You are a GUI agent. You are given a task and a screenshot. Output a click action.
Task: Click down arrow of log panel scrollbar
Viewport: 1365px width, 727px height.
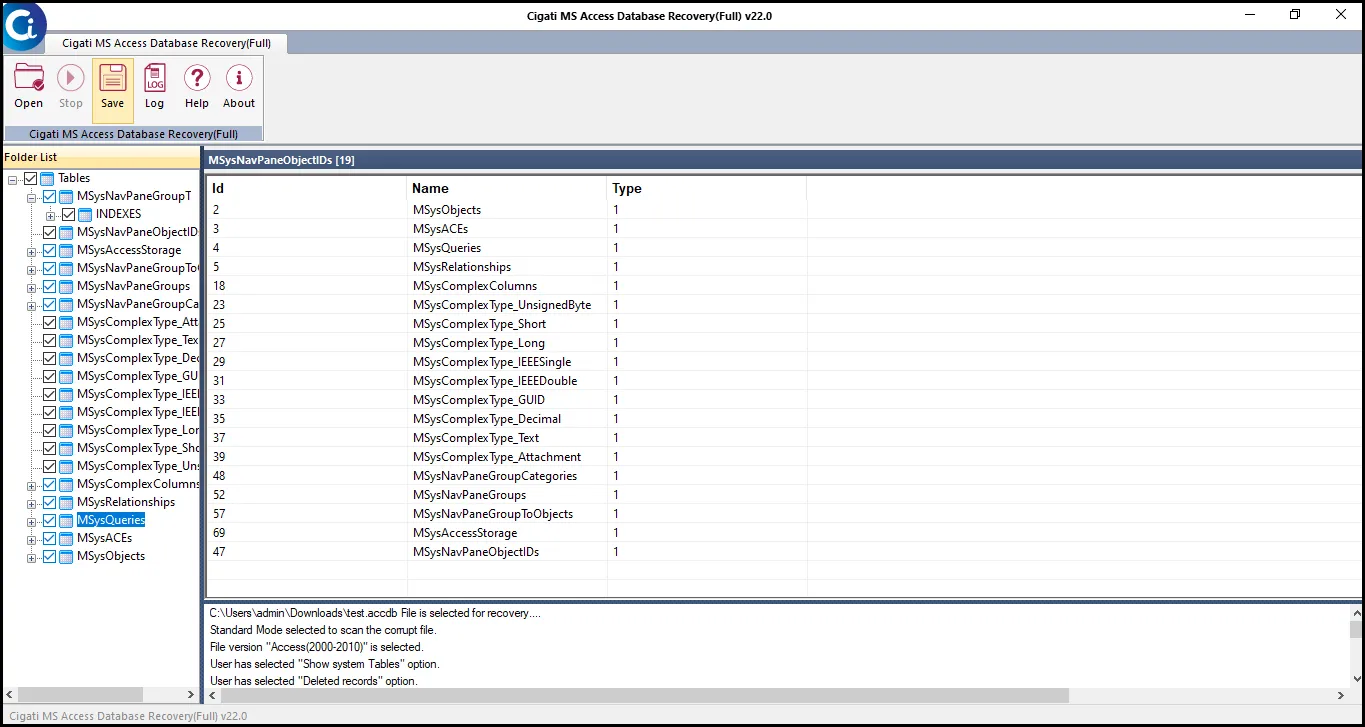[1356, 678]
